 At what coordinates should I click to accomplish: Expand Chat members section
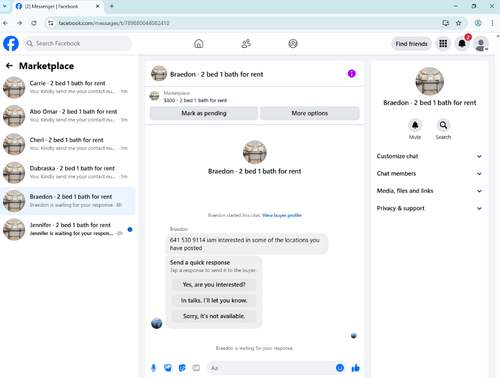[x=429, y=174]
